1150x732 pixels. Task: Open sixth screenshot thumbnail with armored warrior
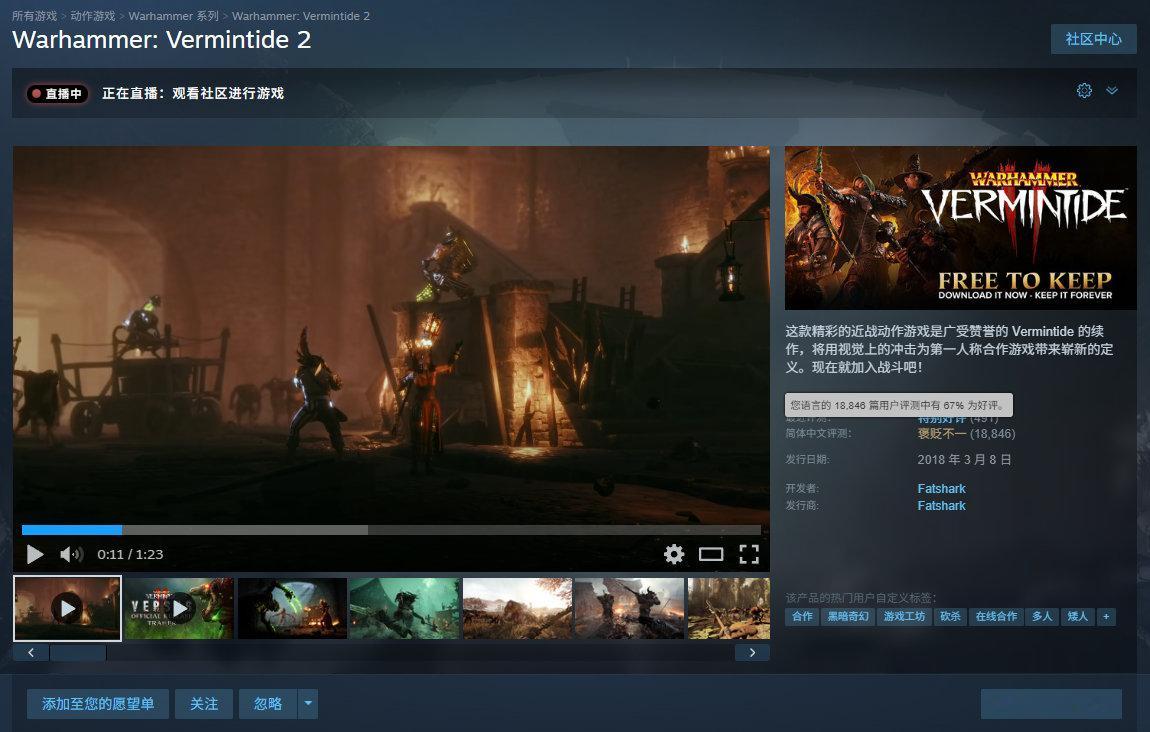[629, 608]
